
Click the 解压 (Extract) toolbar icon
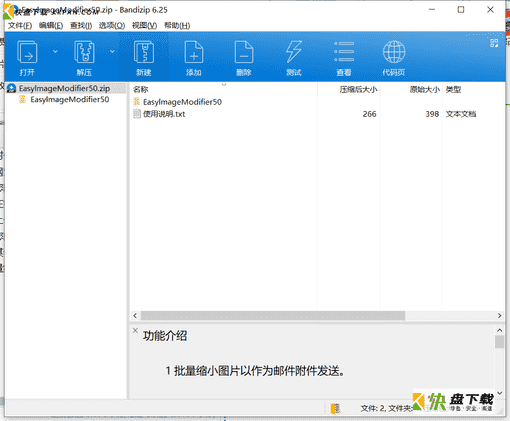(84, 52)
